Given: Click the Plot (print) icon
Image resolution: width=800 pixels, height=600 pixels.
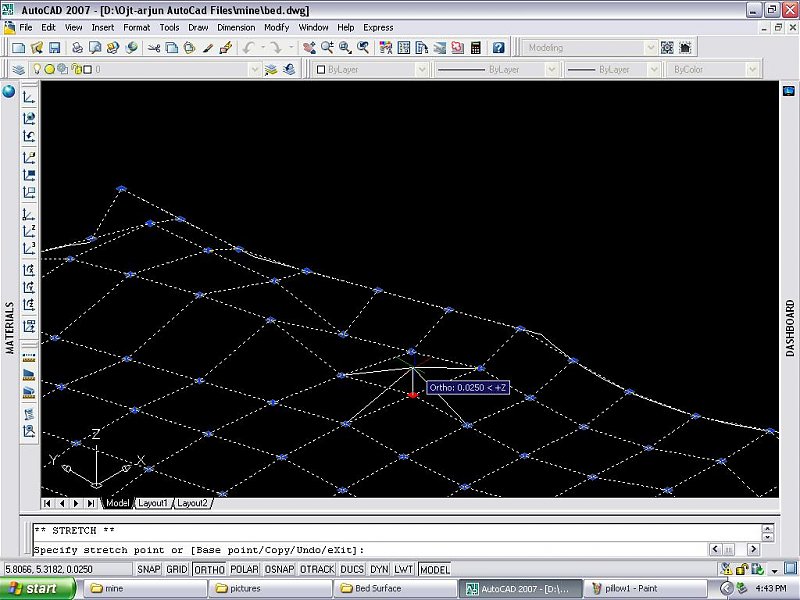Looking at the screenshot, I should [78, 47].
